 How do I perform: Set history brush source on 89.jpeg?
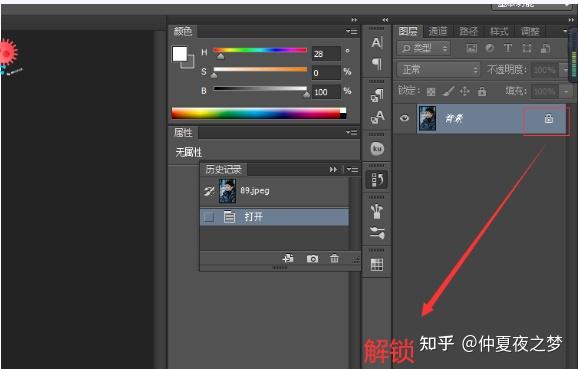pos(209,191)
